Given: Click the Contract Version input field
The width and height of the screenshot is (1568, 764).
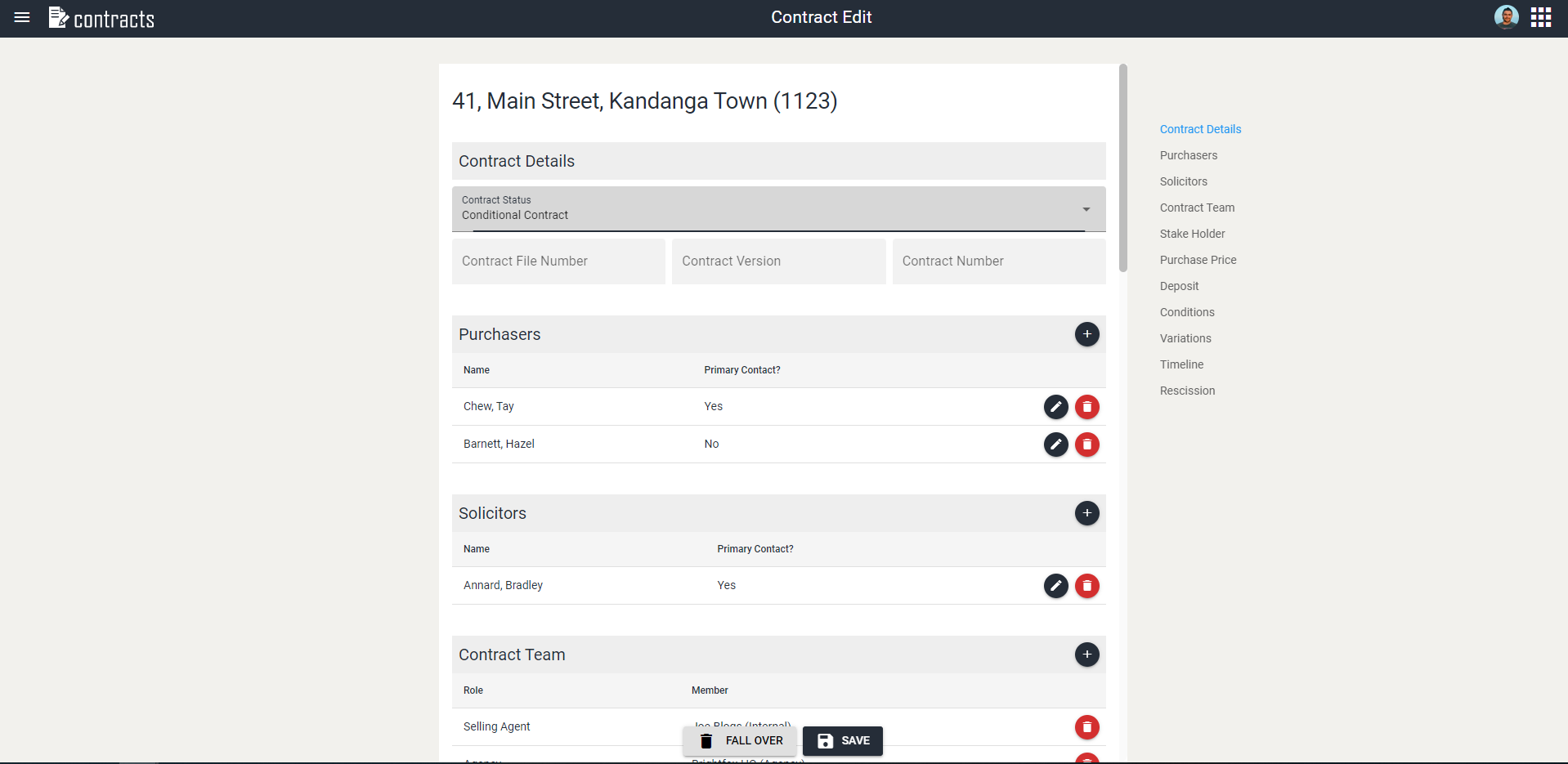Looking at the screenshot, I should (778, 261).
